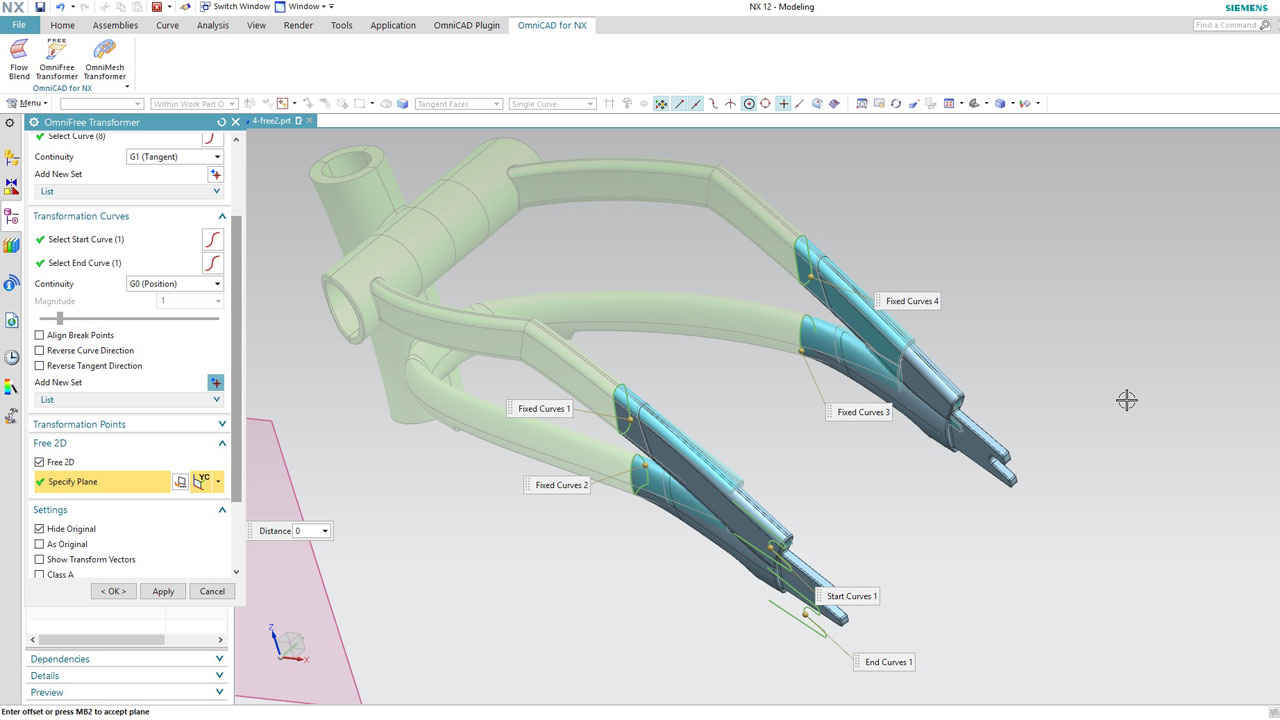
Task: Switch to the Analysis ribbon tab
Action: (x=213, y=25)
